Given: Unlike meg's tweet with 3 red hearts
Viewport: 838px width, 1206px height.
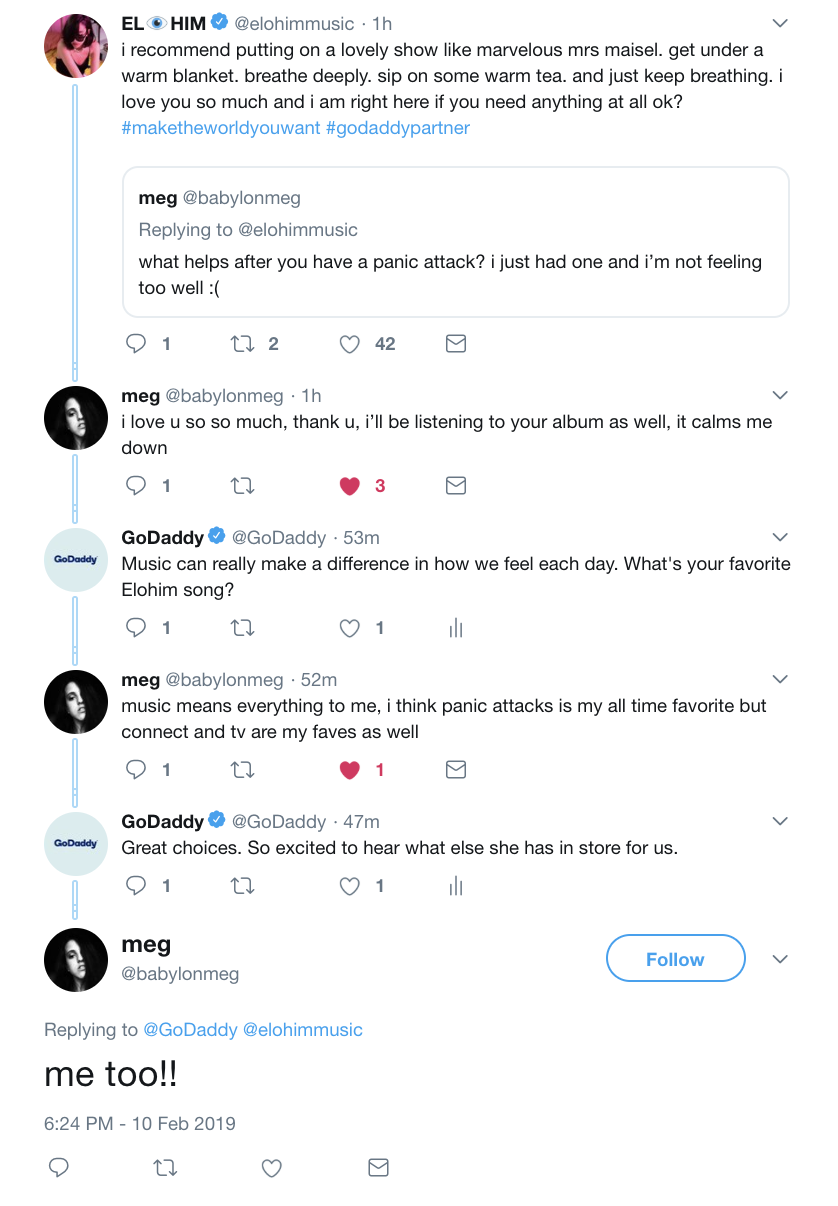Looking at the screenshot, I should tap(349, 486).
